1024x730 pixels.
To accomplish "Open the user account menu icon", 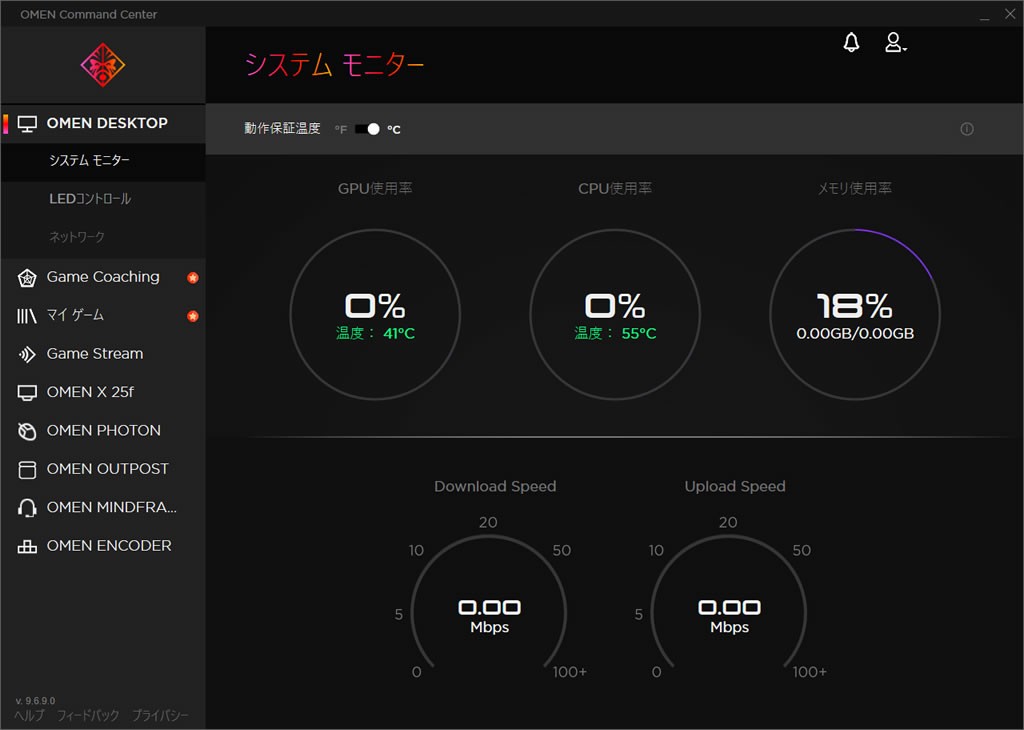I will coord(895,42).
